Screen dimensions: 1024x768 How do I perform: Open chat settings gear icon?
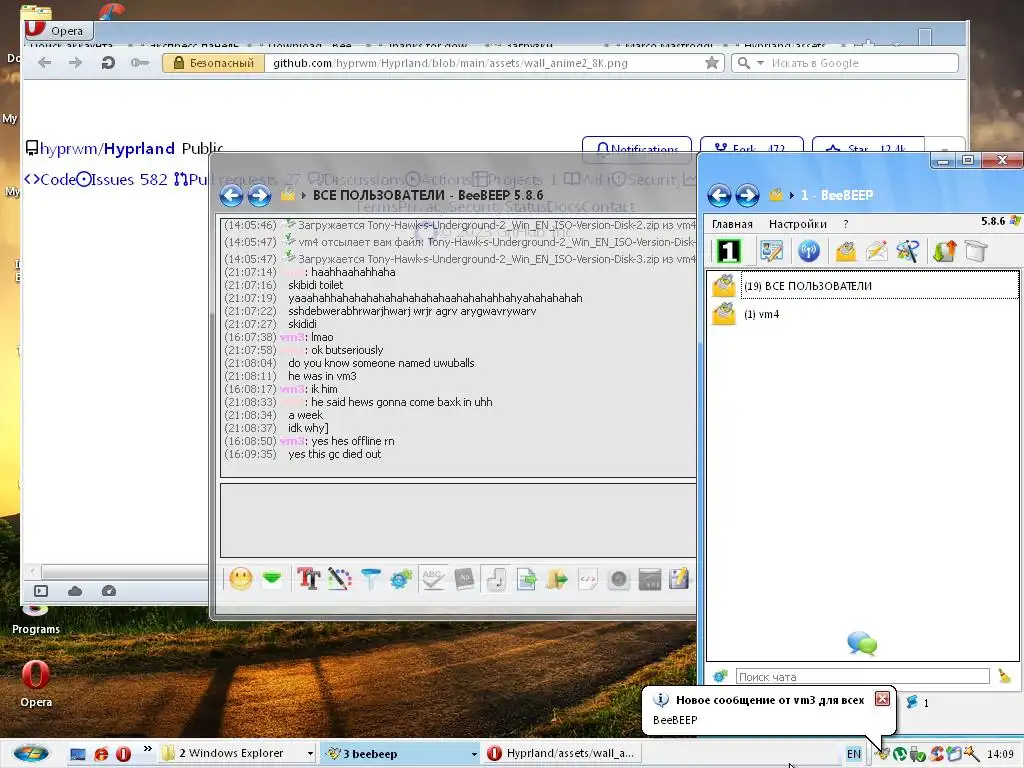click(x=402, y=579)
